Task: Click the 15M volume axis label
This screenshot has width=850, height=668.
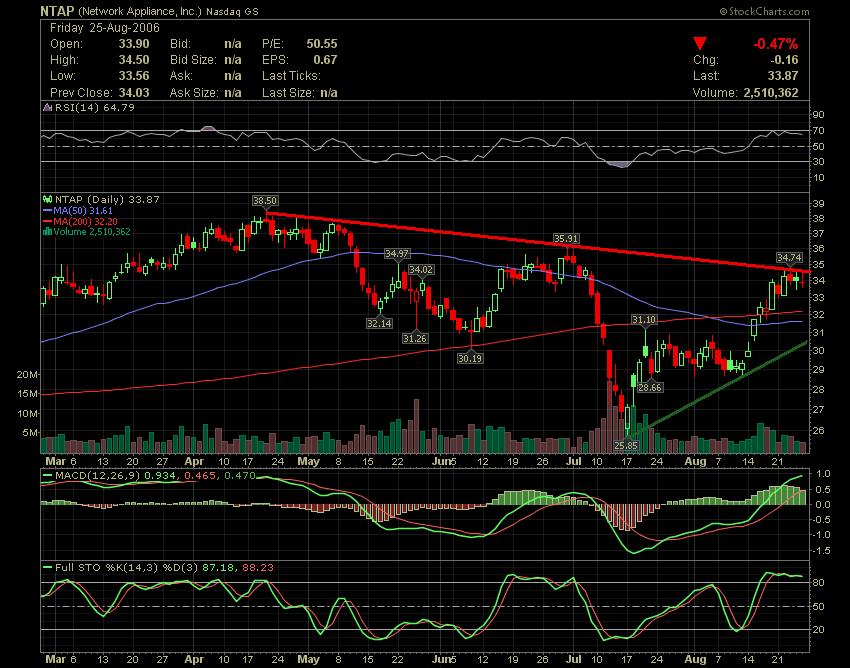Action: point(28,394)
